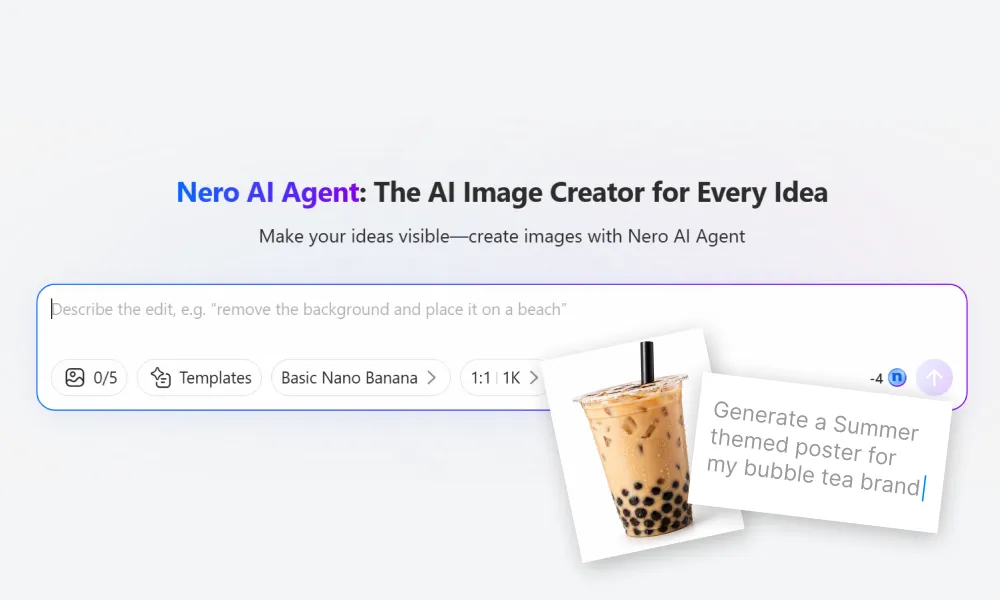Click the blue credits coin icon
Screen dimensions: 1000x600
pos(897,377)
